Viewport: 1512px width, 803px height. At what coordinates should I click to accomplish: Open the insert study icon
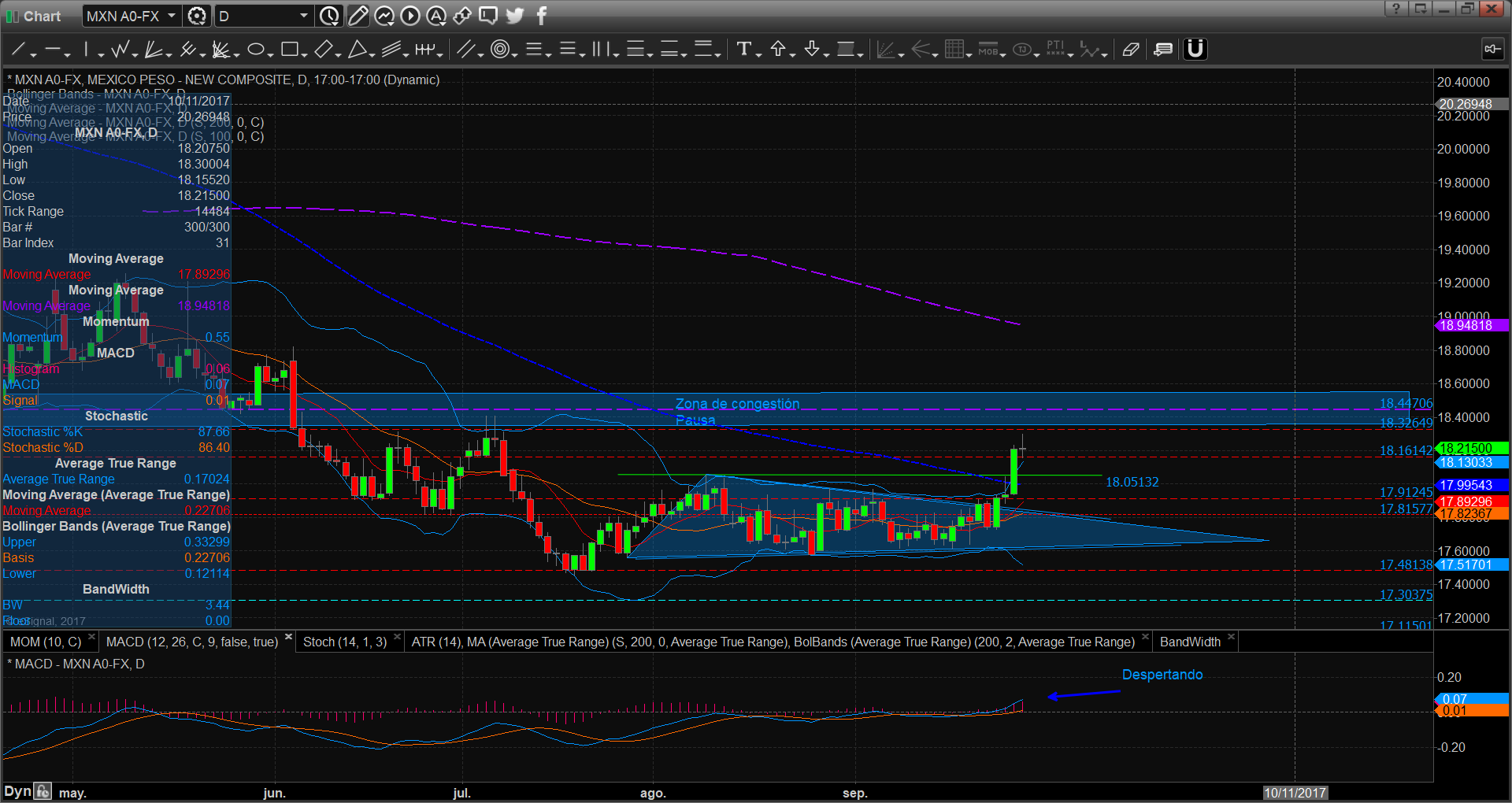[384, 16]
